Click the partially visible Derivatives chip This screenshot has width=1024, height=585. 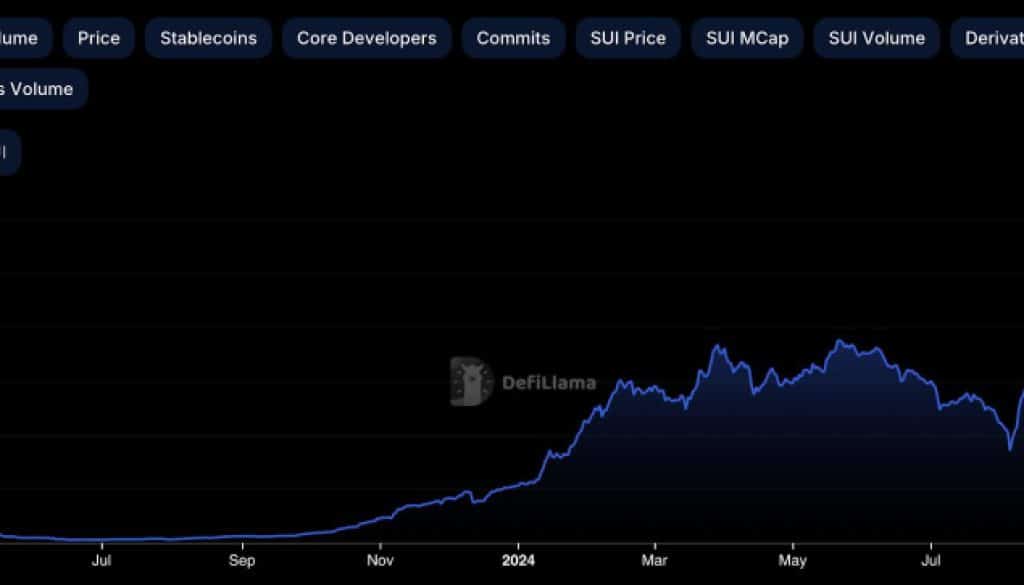(x=990, y=38)
